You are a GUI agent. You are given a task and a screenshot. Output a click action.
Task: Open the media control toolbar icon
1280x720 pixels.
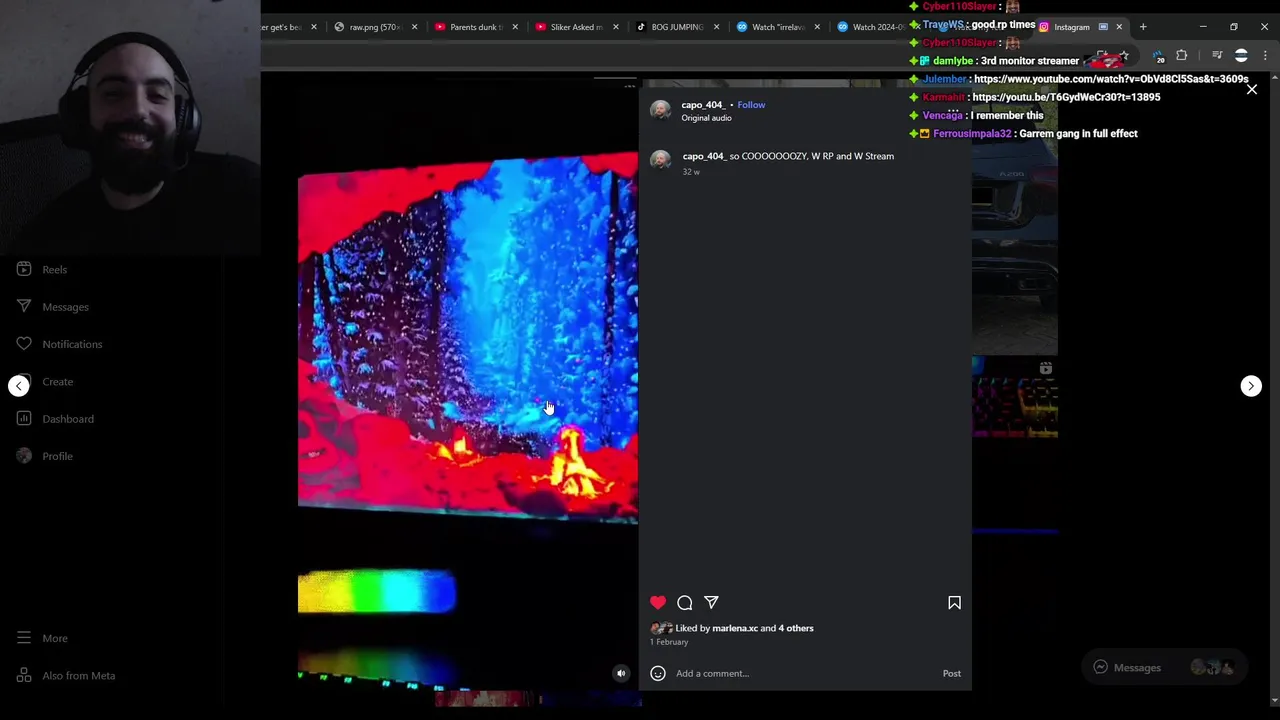(1217, 56)
